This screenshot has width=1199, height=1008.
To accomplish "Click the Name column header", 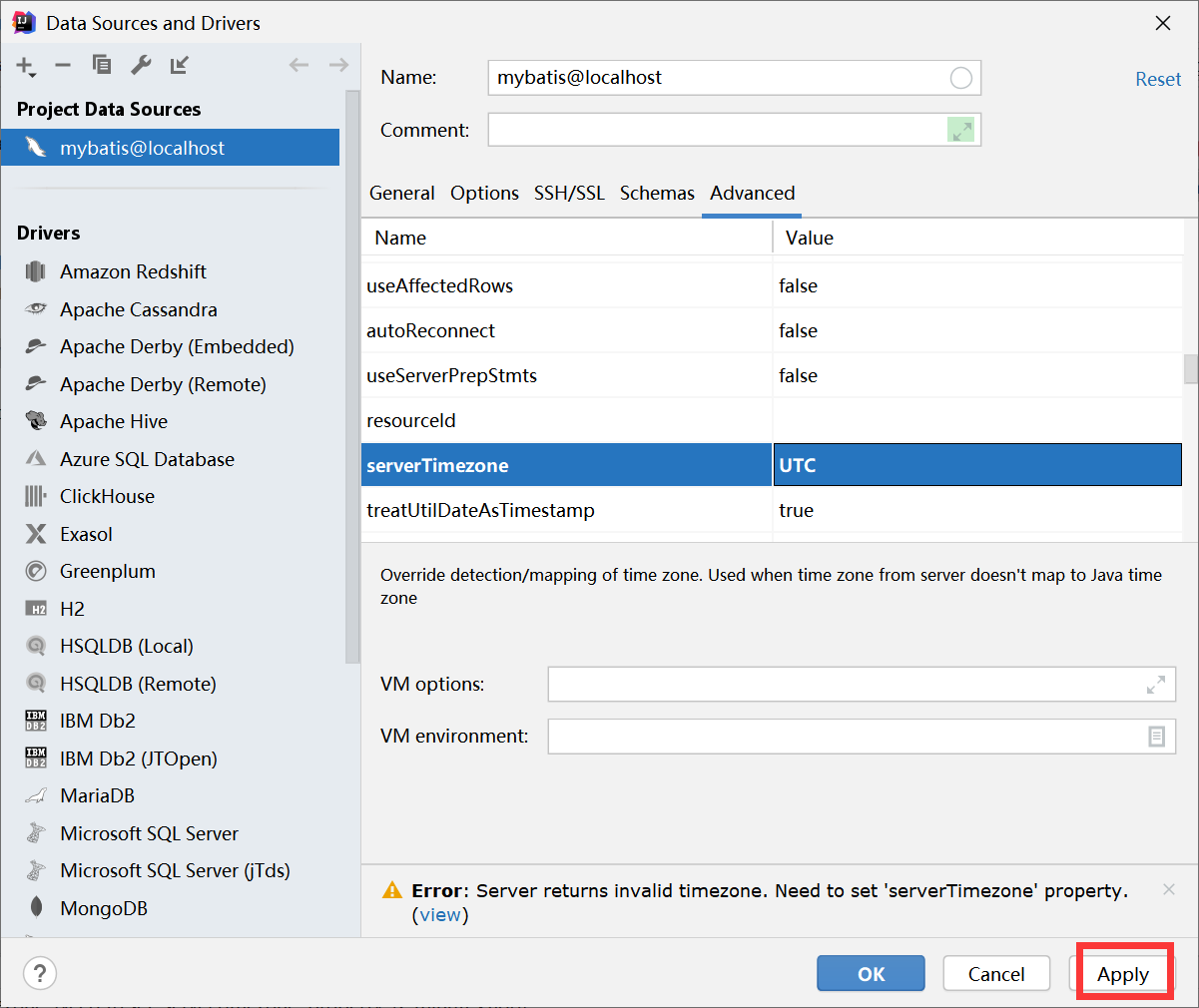I will coord(567,238).
